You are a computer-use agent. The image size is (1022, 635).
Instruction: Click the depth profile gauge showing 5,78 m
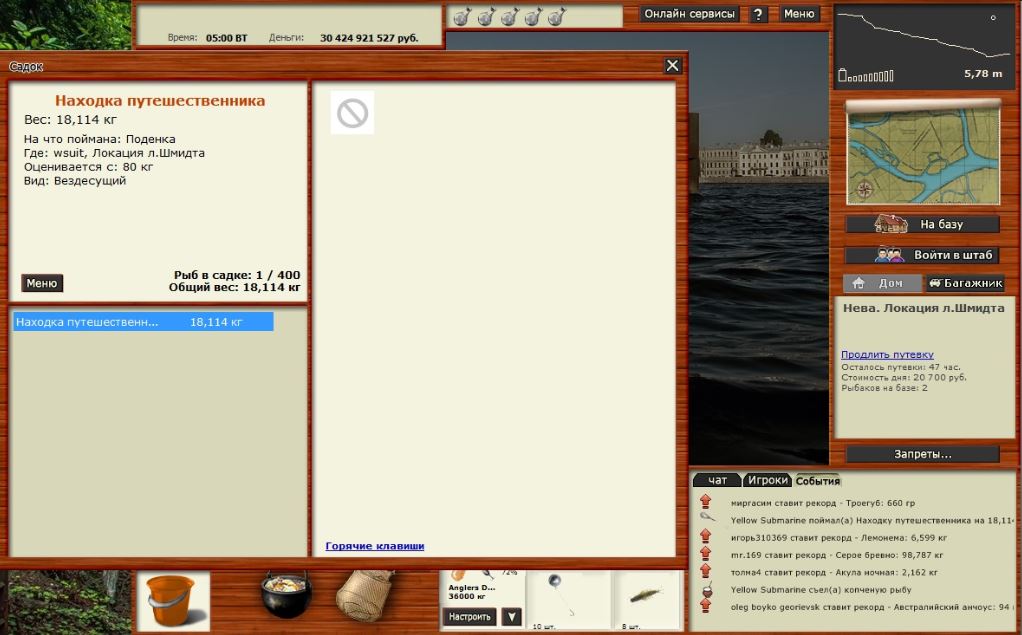tap(924, 46)
